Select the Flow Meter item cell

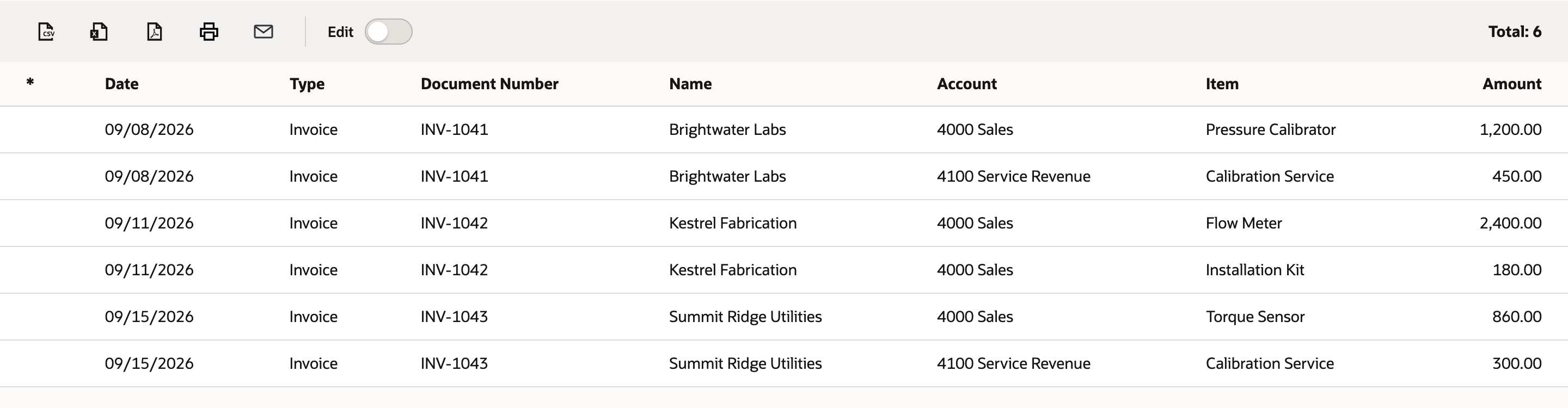pos(1244,223)
